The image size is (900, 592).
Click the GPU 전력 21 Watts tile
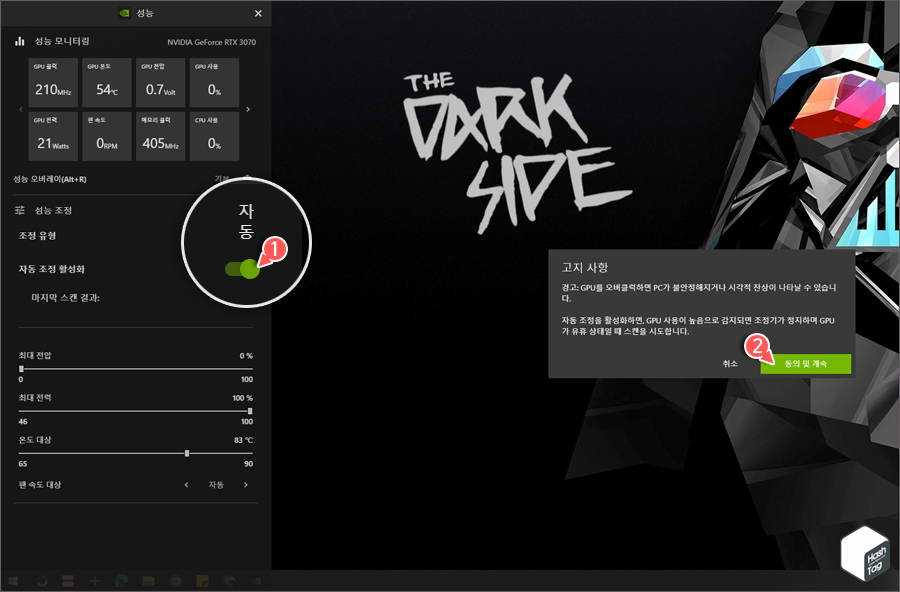pyautogui.click(x=53, y=136)
